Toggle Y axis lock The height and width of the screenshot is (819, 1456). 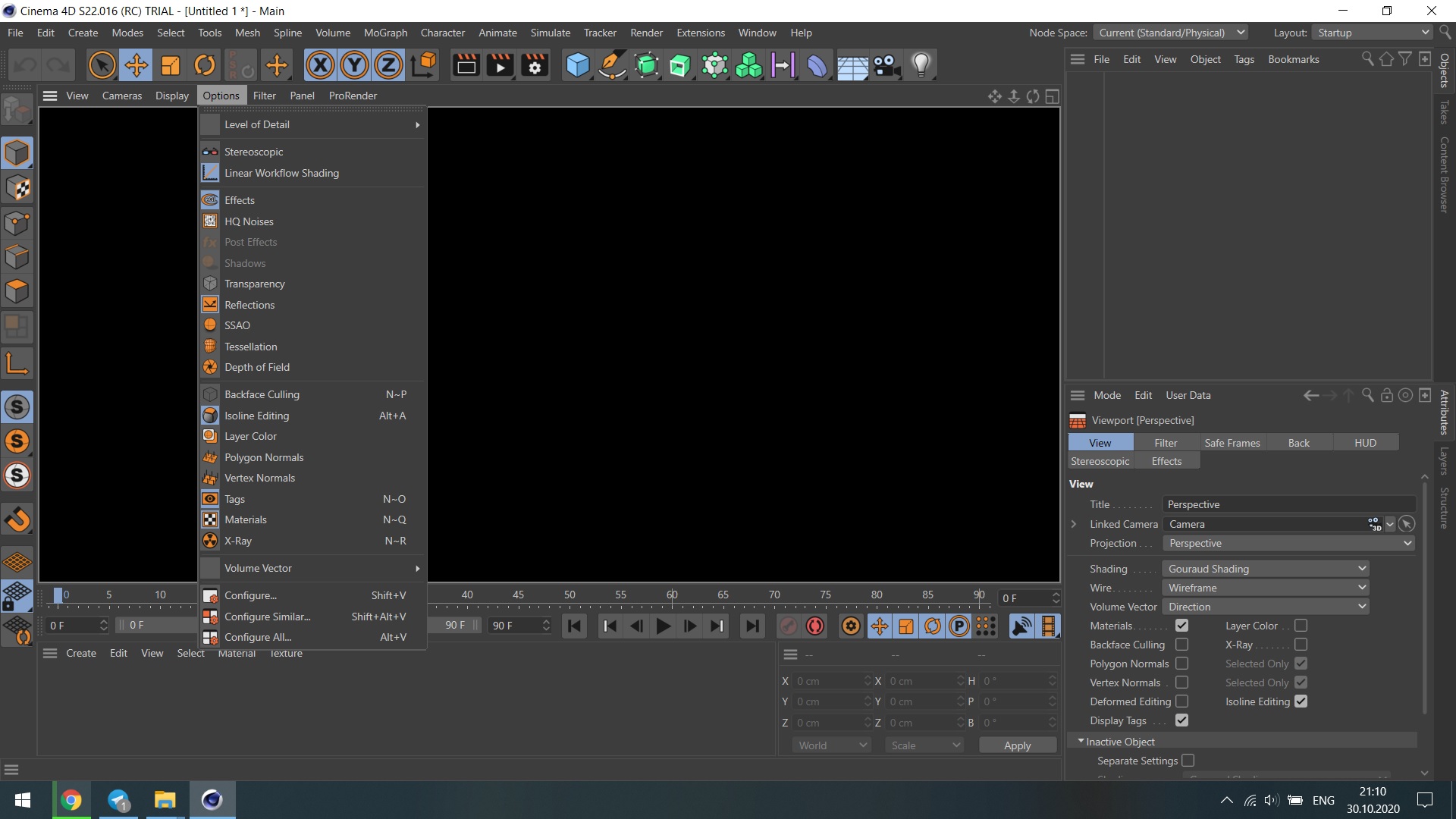(x=354, y=65)
